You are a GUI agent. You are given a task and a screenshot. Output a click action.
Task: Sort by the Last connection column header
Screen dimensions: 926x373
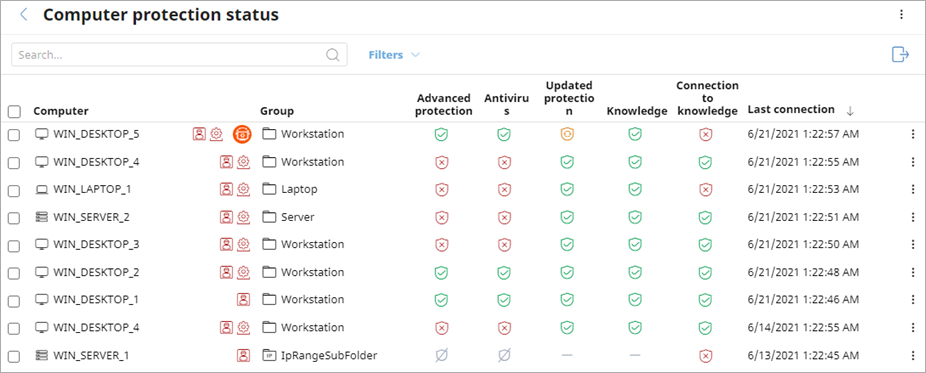pos(791,110)
